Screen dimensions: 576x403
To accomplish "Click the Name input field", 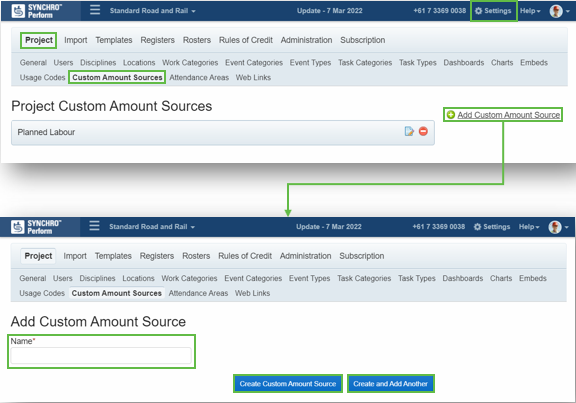I will 101,356.
